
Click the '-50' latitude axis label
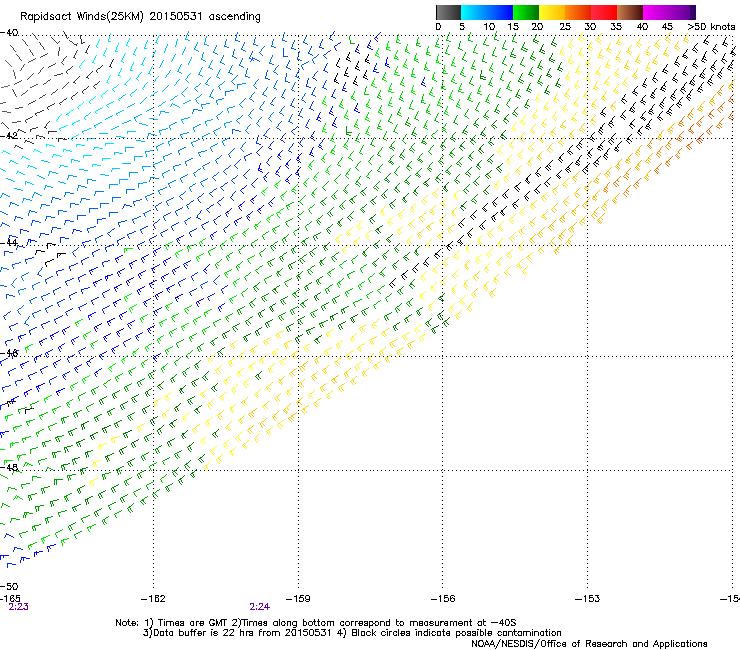(9, 587)
